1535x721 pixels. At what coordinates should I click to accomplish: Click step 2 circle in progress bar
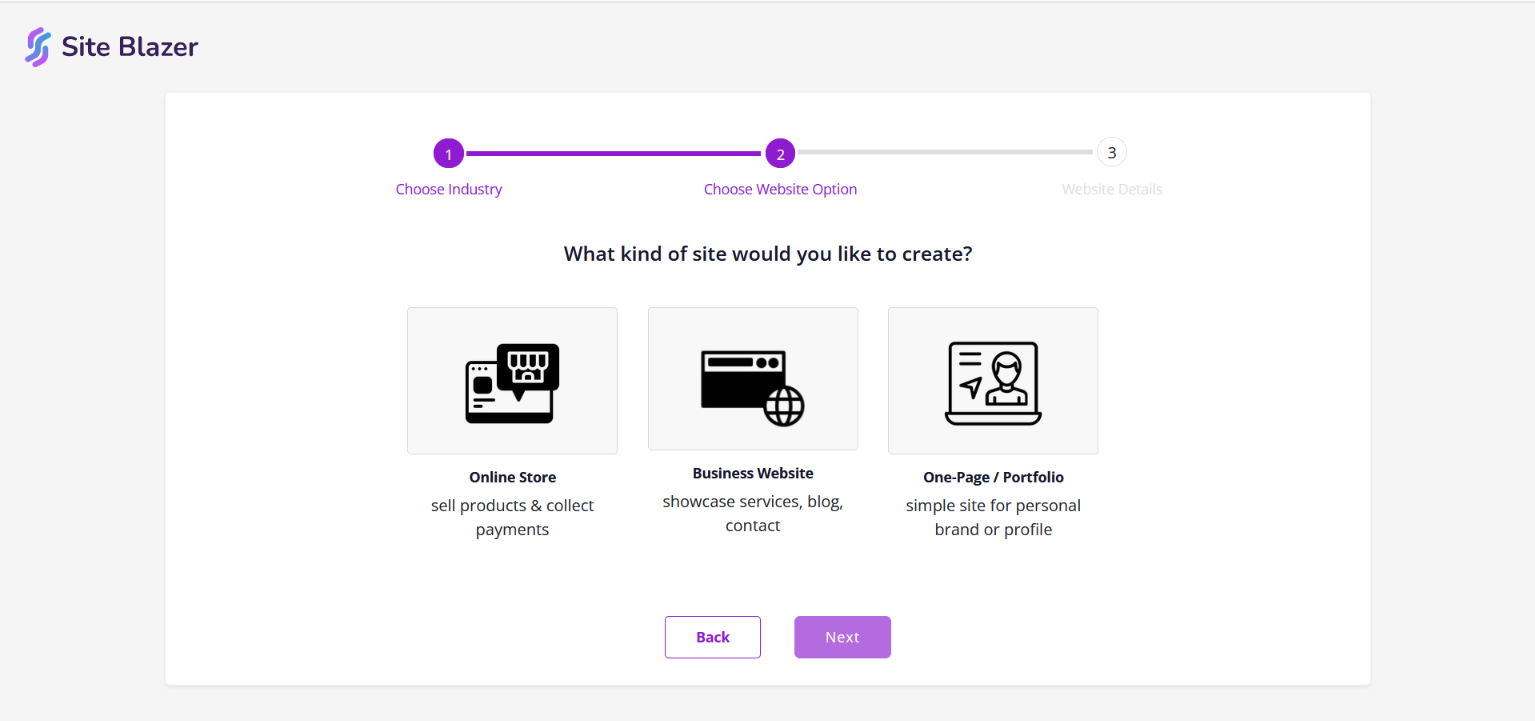pyautogui.click(x=780, y=154)
